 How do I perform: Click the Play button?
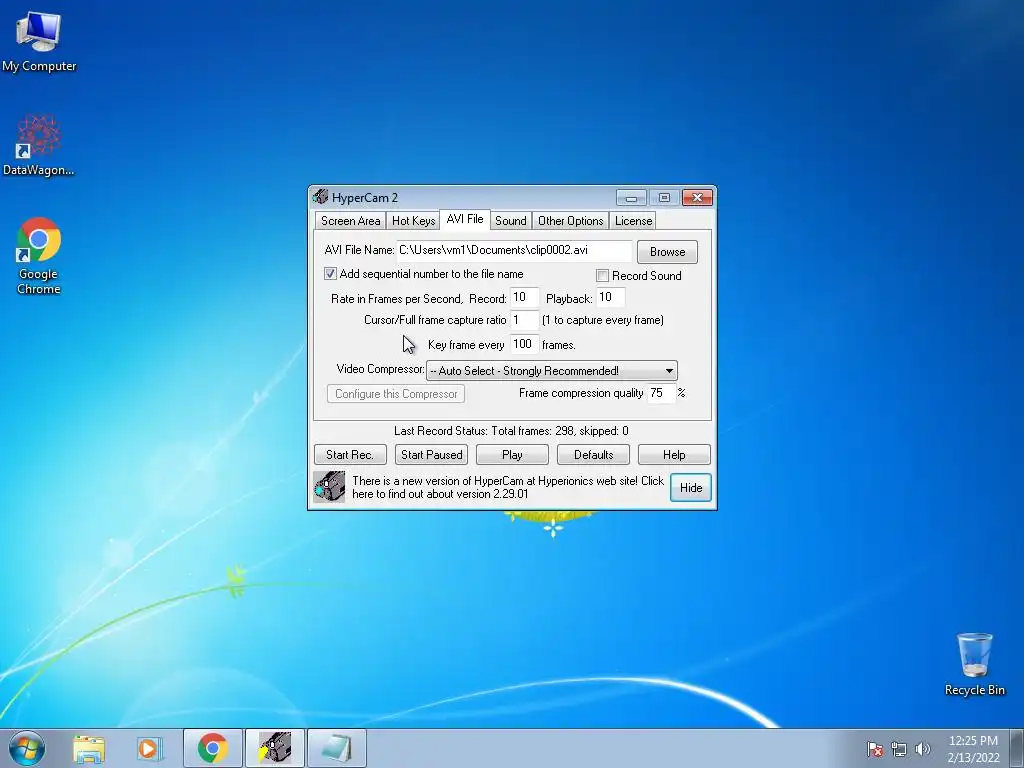(512, 455)
